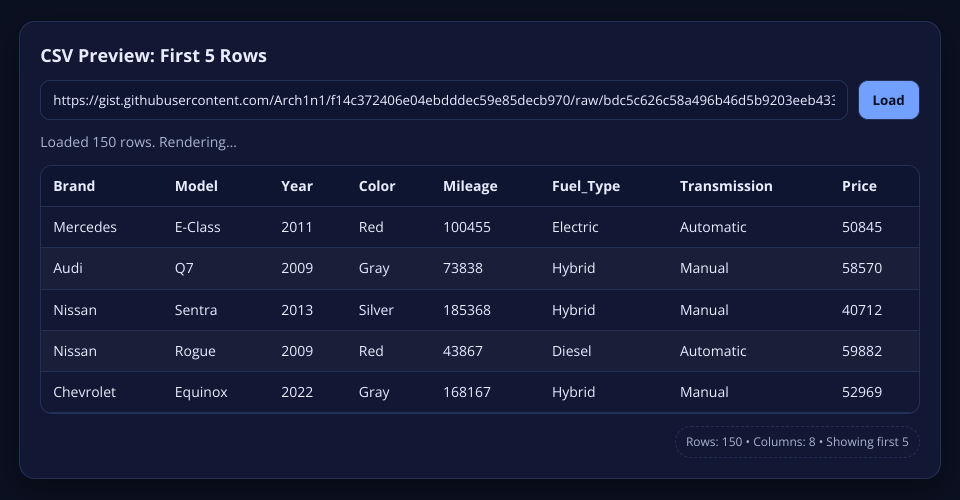960x500 pixels.
Task: Click the rows and columns summary badge
Action: click(x=796, y=442)
